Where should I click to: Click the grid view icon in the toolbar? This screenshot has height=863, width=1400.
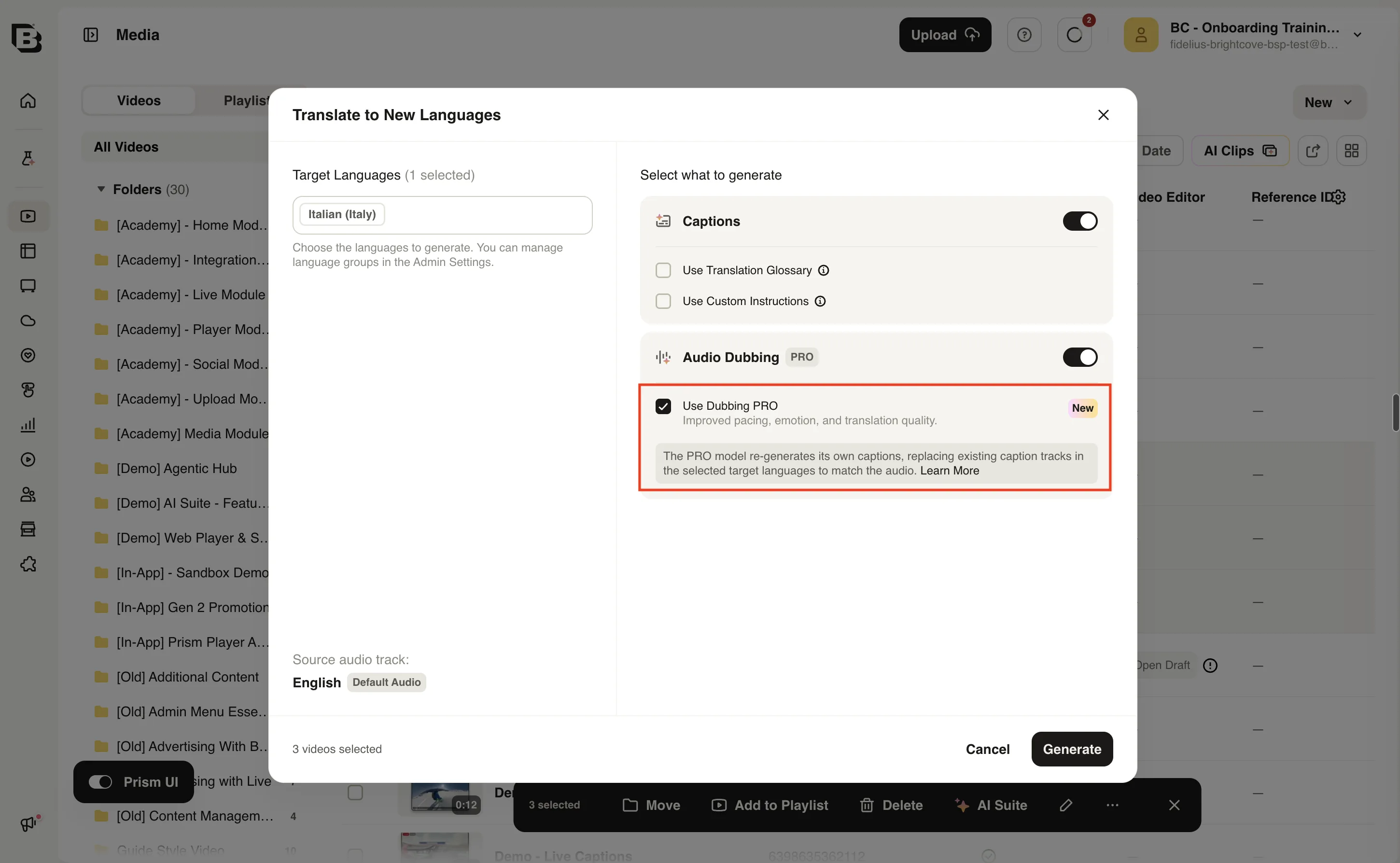coord(1351,151)
